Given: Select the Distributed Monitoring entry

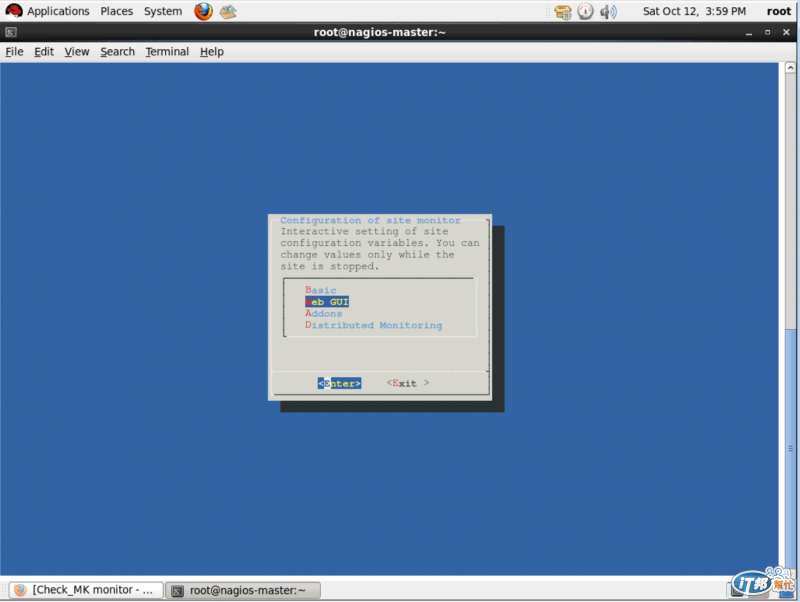Looking at the screenshot, I should pos(373,325).
